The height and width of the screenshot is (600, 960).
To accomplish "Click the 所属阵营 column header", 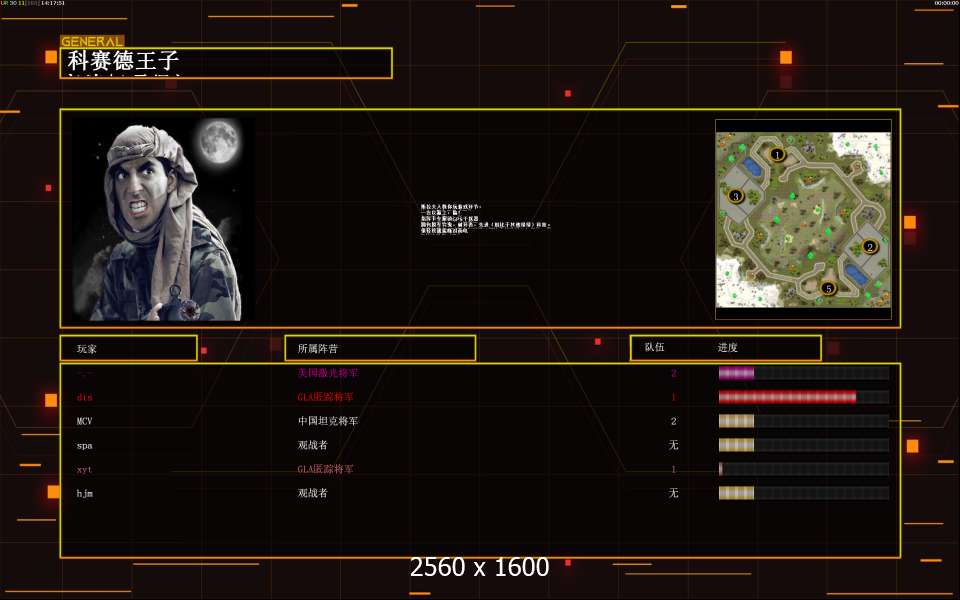I will pos(380,348).
